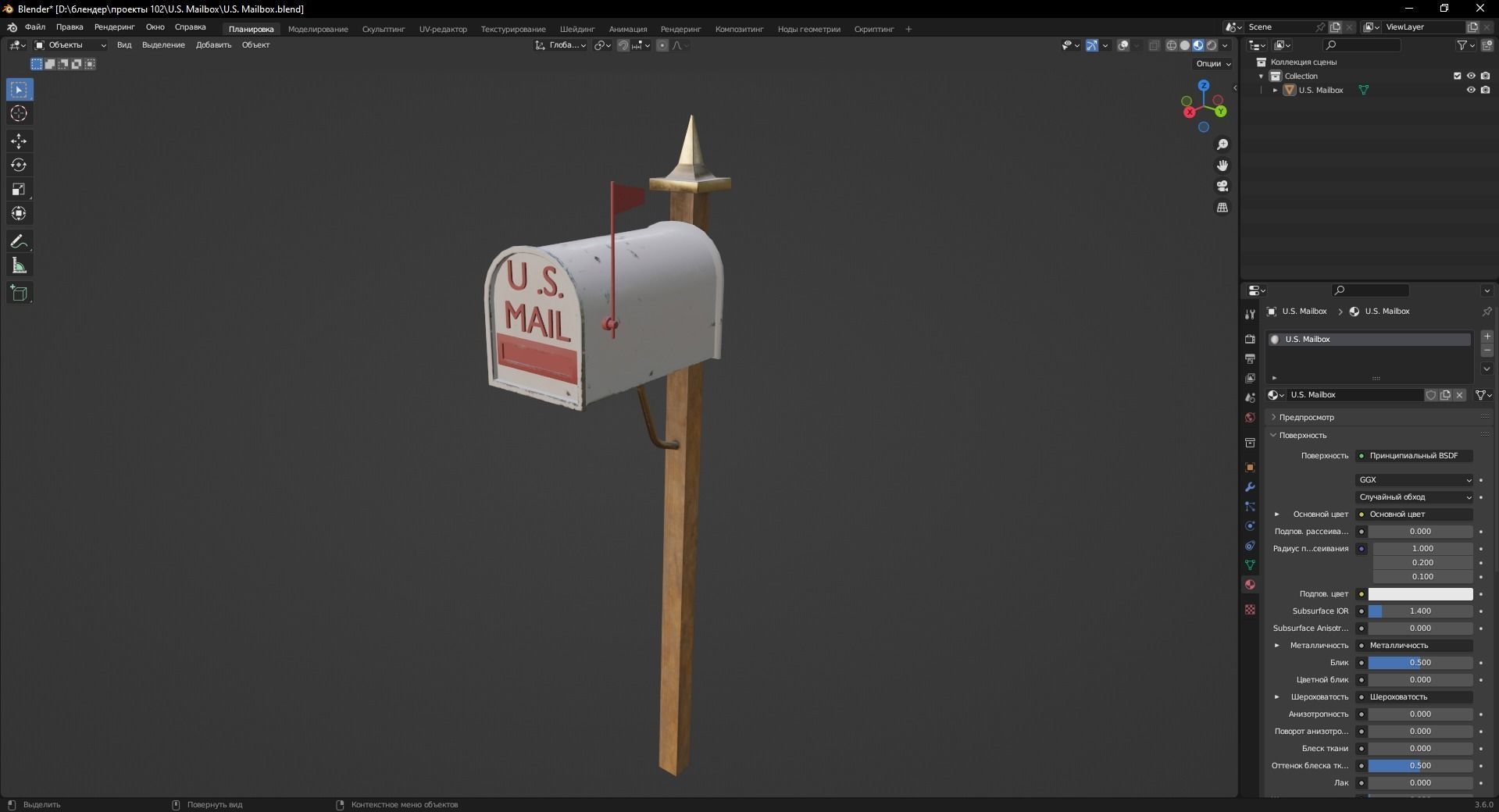Screen dimensions: 1499x812
Task: Add a new material slot with plus
Action: 1487,337
